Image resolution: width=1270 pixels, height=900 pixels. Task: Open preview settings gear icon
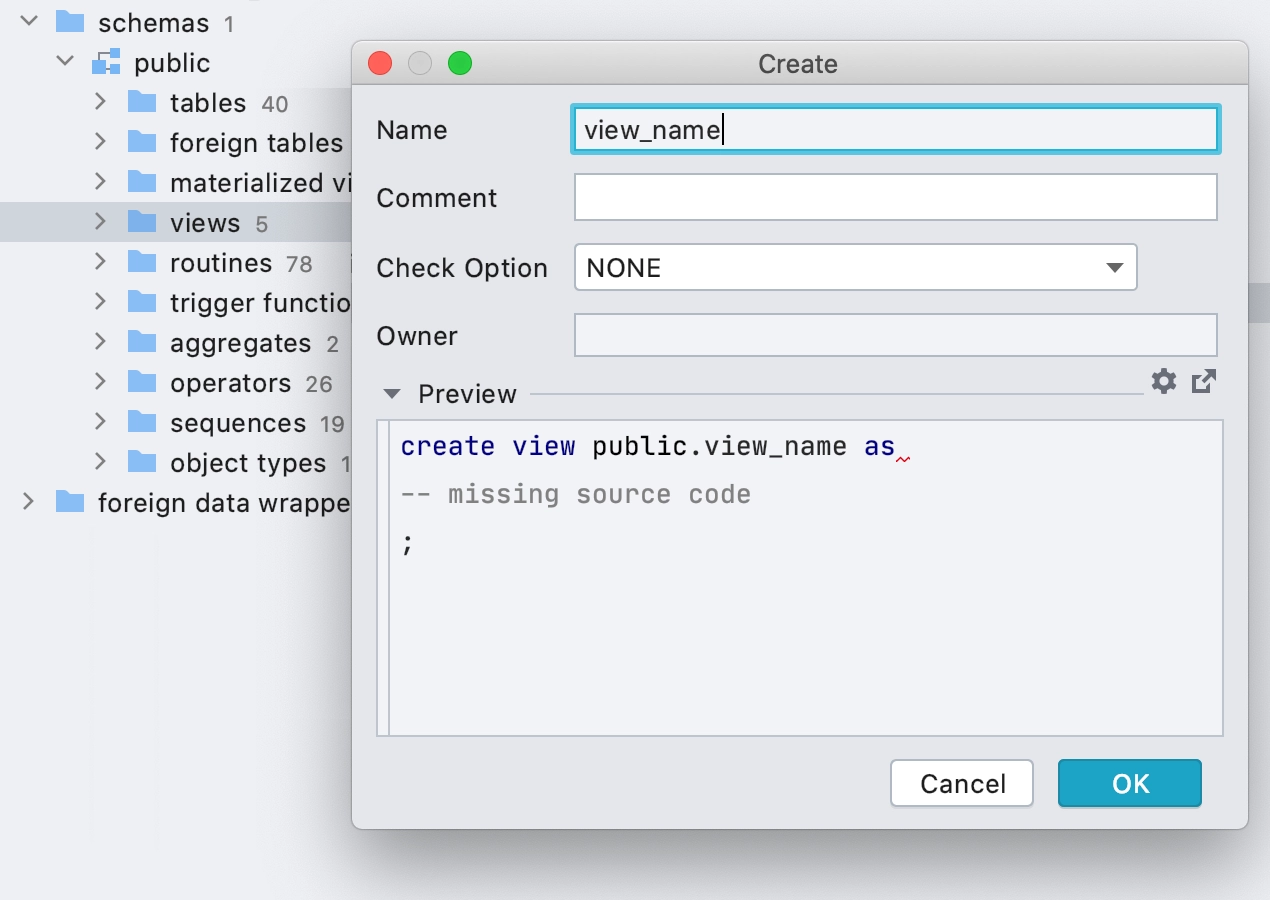1164,381
